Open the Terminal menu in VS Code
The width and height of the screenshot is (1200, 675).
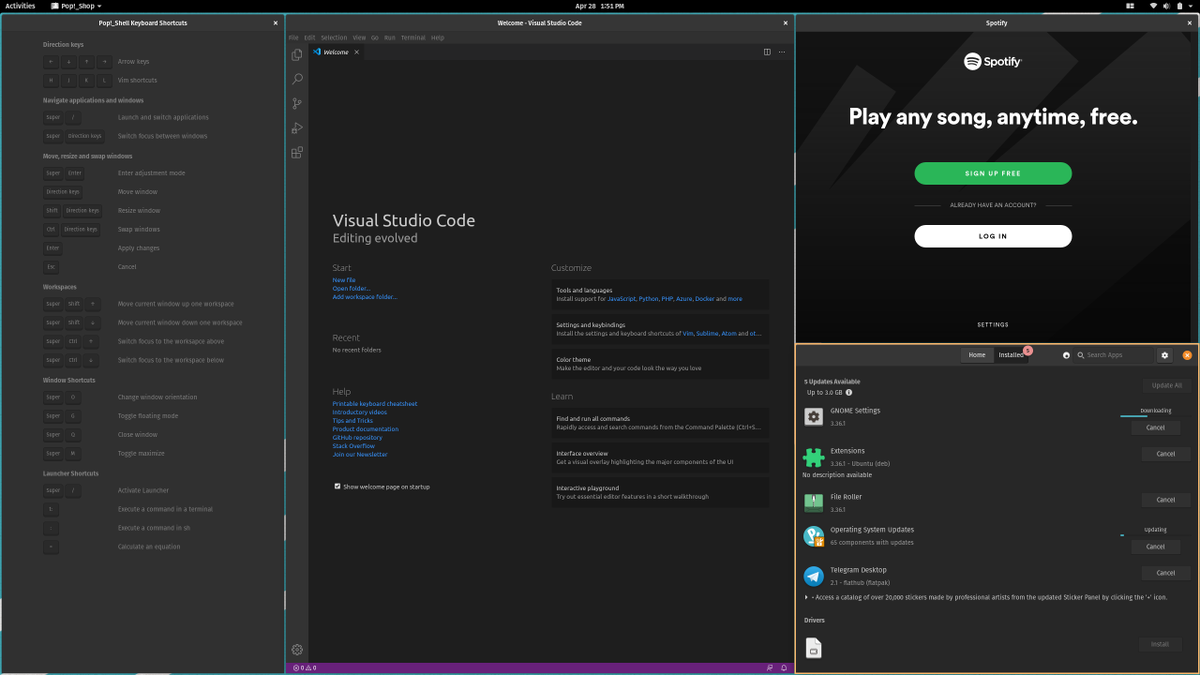[412, 38]
